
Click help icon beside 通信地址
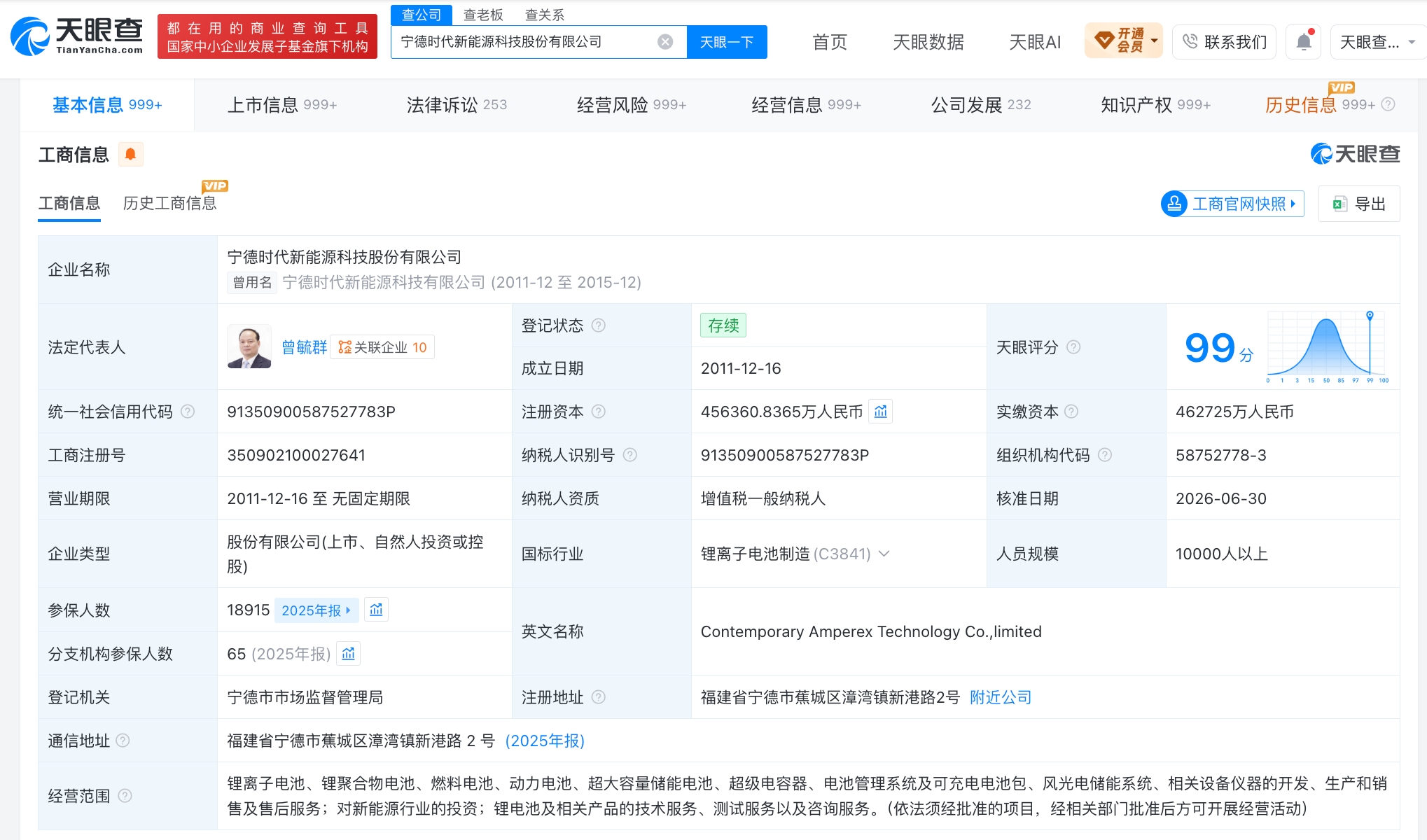[x=123, y=741]
